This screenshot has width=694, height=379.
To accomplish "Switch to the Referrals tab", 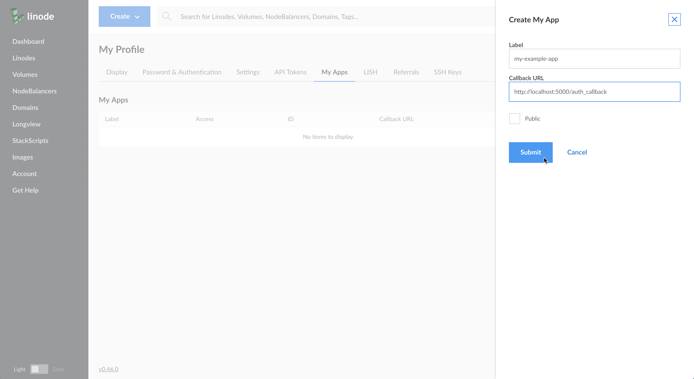I will tap(406, 72).
